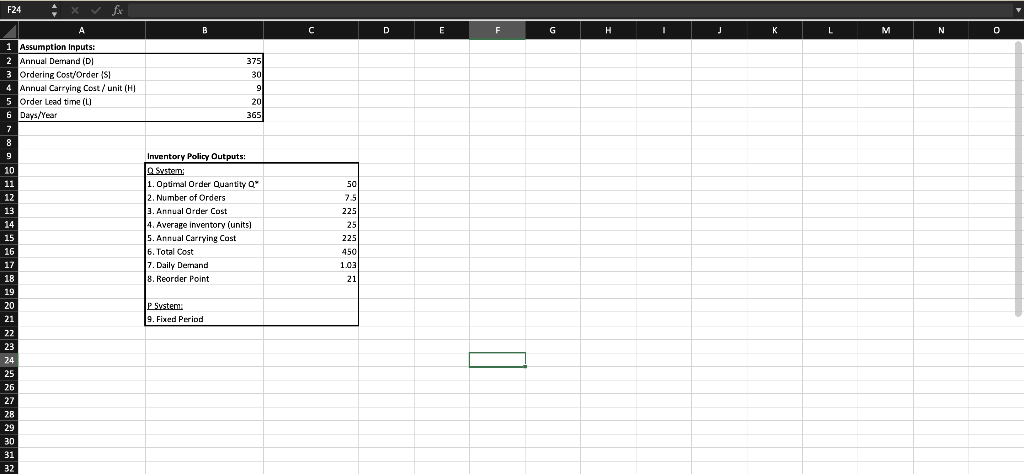Image resolution: width=1024 pixels, height=474 pixels.
Task: Click the active cell F24
Action: (497, 360)
